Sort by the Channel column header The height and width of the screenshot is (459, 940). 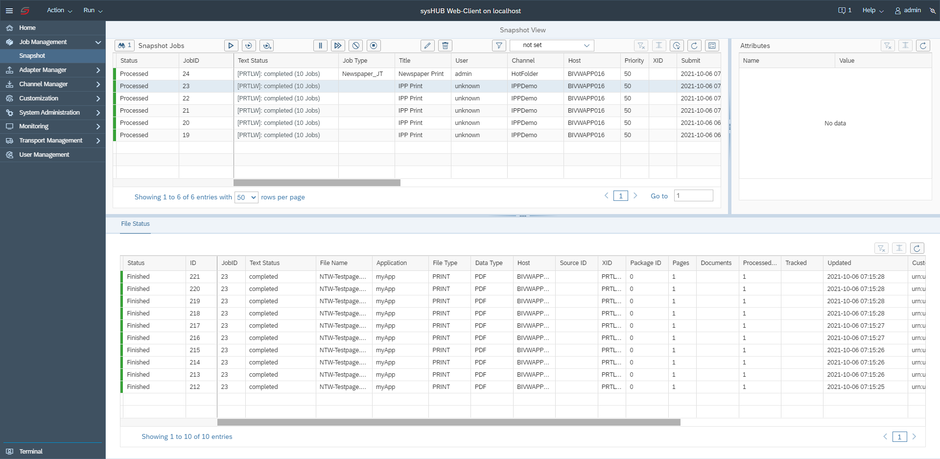pos(535,61)
